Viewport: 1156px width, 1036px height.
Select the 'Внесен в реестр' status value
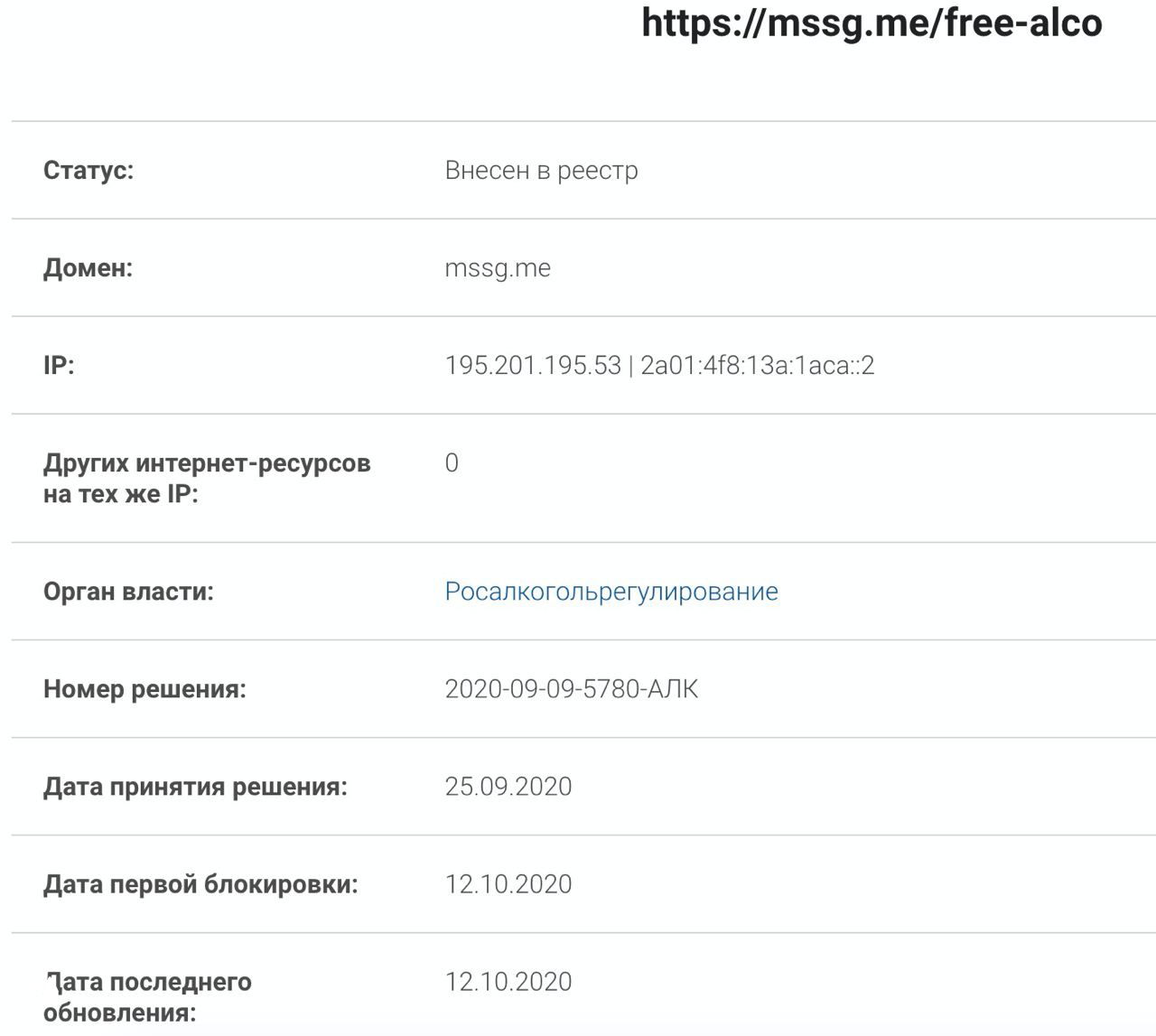click(541, 170)
